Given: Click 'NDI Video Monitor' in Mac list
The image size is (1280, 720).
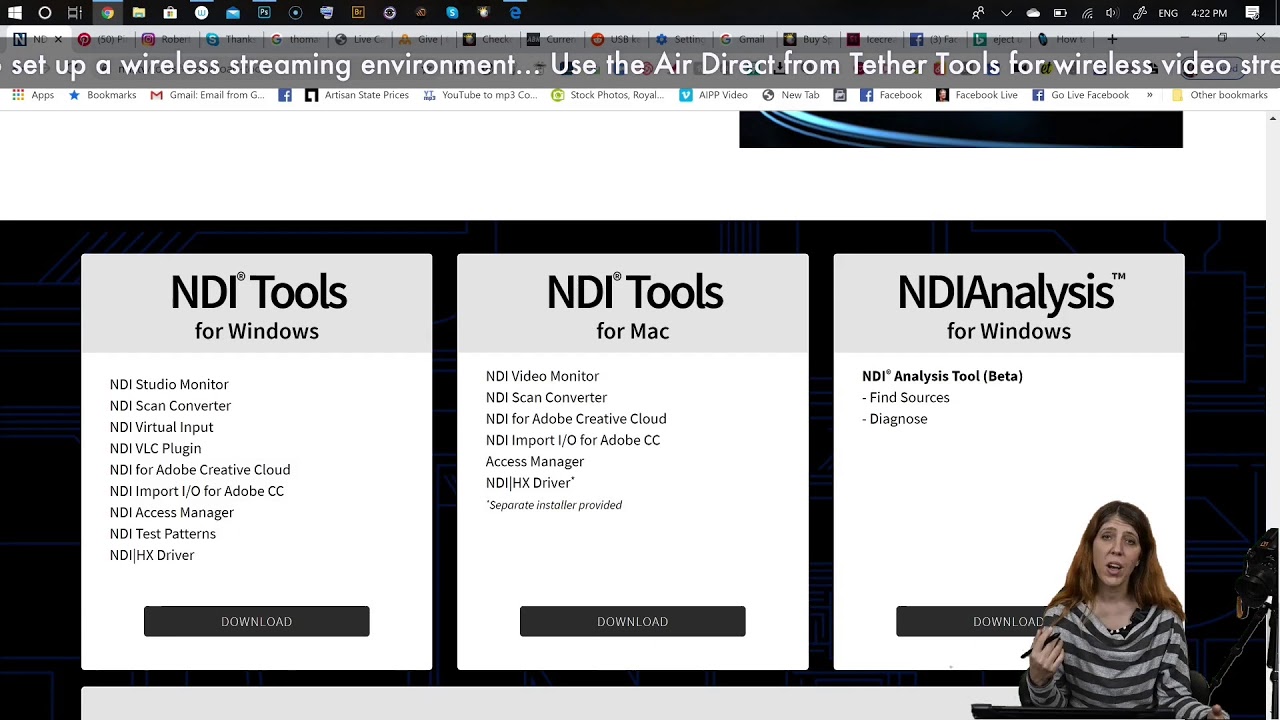Looking at the screenshot, I should (x=542, y=376).
